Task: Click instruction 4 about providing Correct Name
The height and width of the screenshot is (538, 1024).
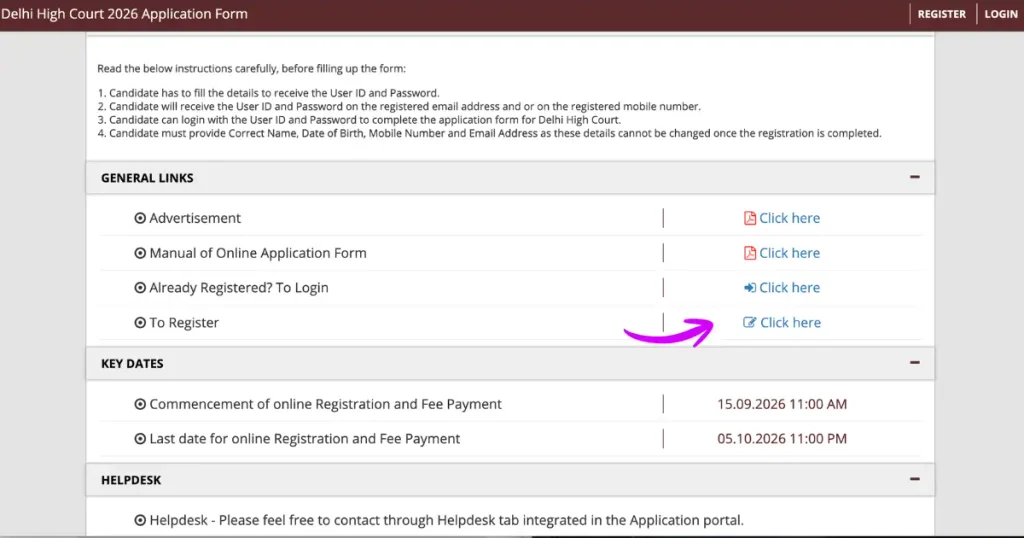Action: [489, 133]
